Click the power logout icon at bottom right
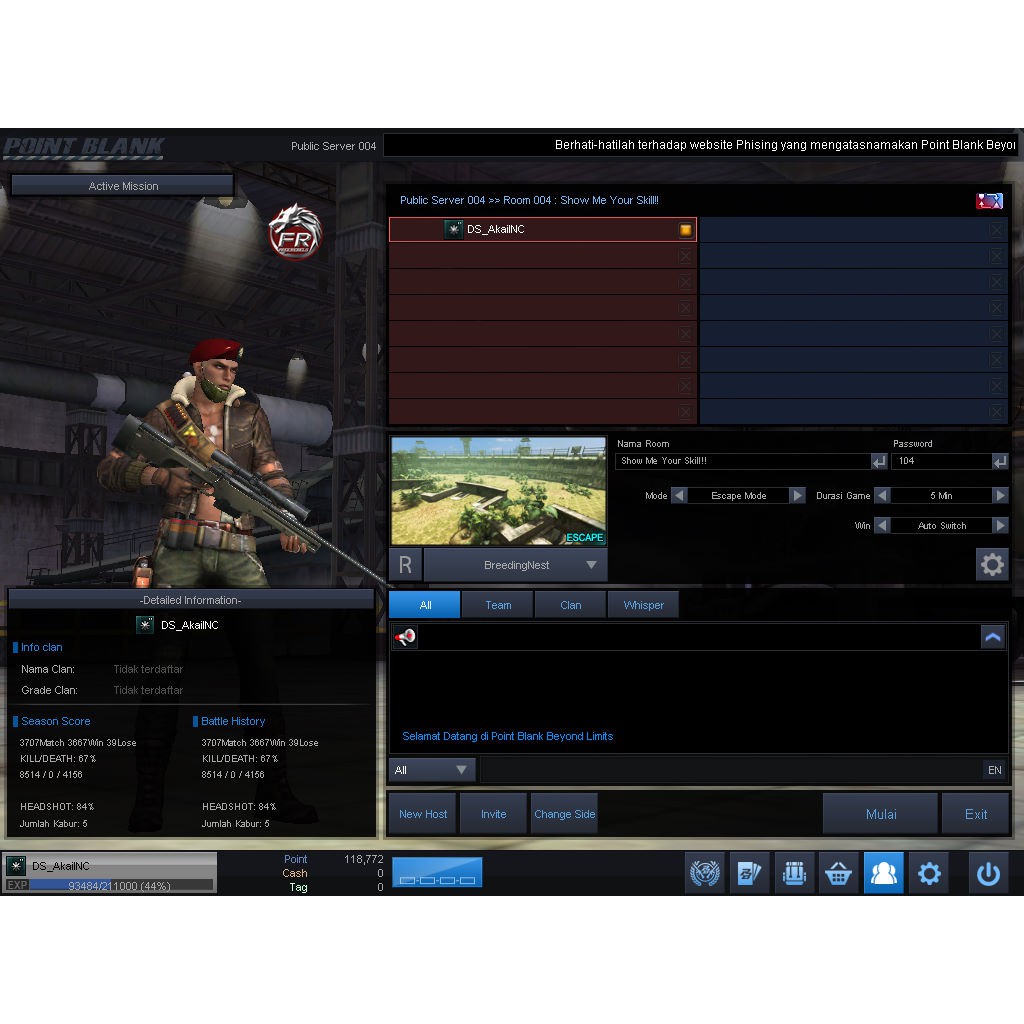 click(x=988, y=872)
